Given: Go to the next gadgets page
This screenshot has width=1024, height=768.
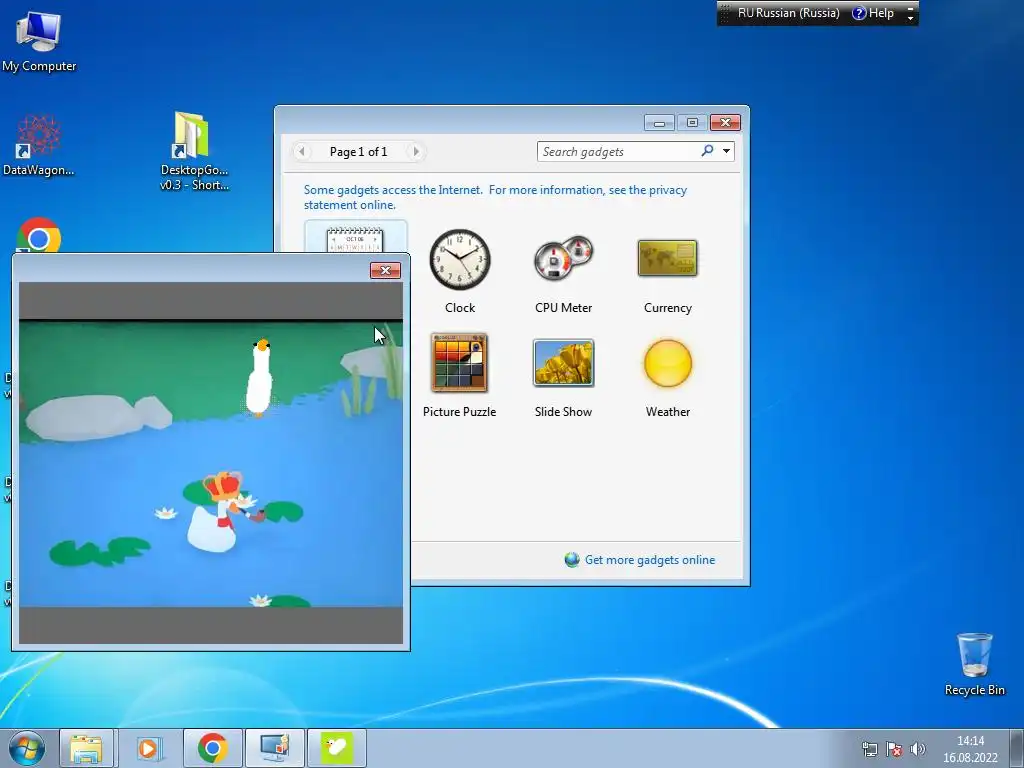Looking at the screenshot, I should (x=415, y=152).
